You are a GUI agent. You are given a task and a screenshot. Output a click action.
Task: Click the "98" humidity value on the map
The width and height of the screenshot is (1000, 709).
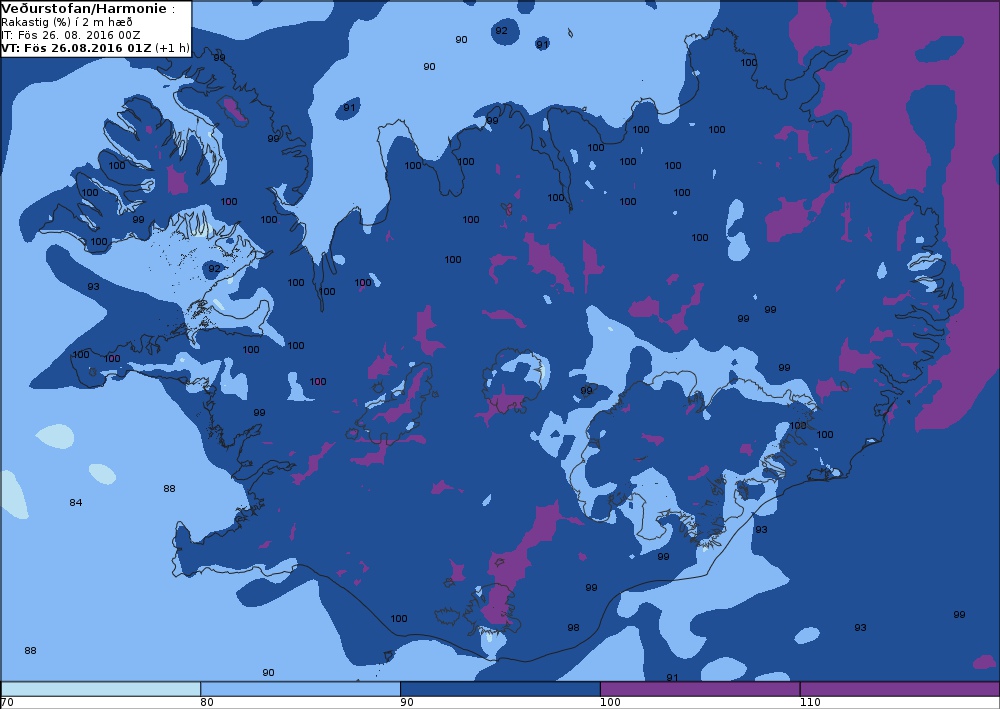573,628
